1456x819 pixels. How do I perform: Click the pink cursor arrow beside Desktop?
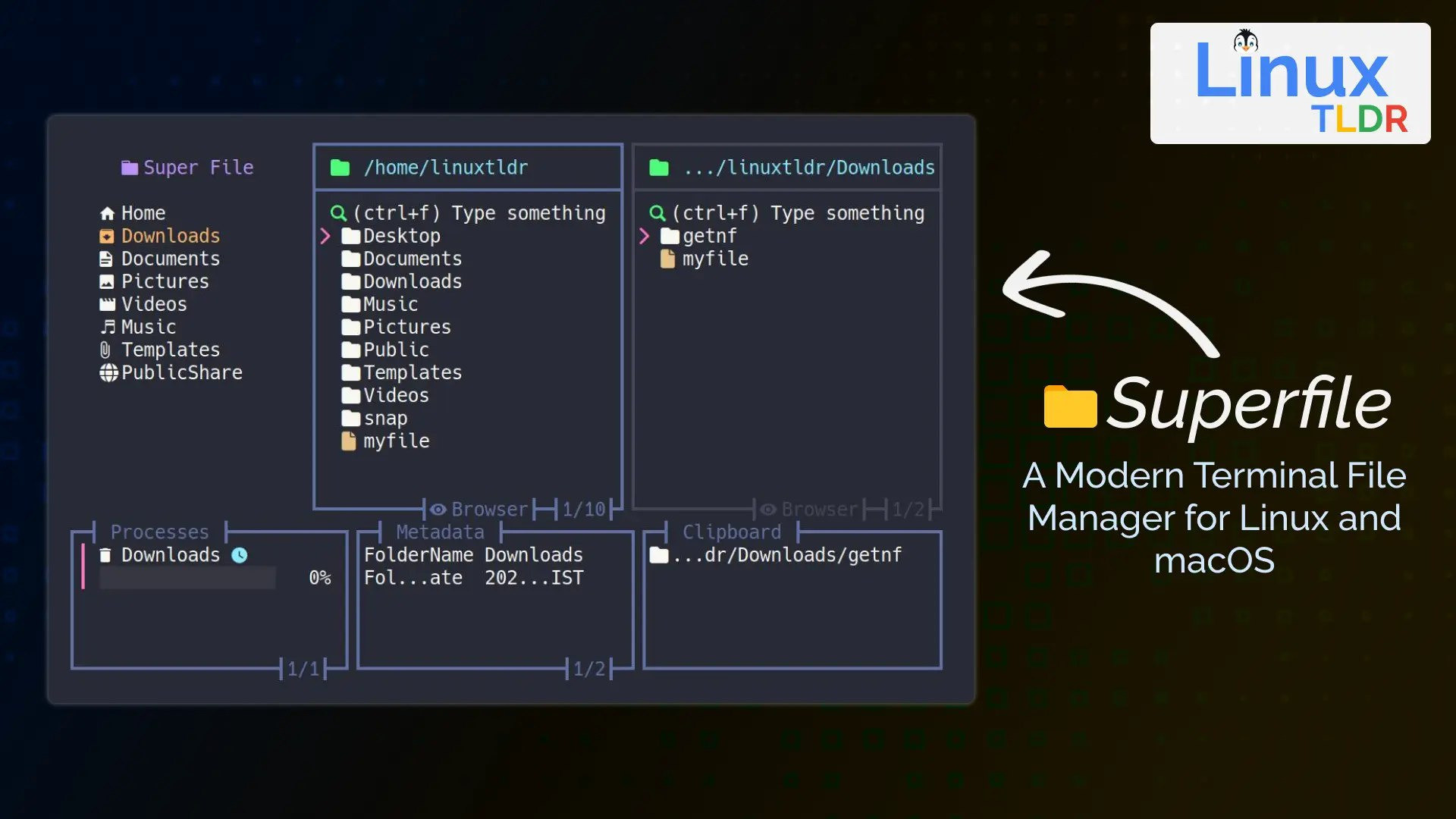pos(325,236)
